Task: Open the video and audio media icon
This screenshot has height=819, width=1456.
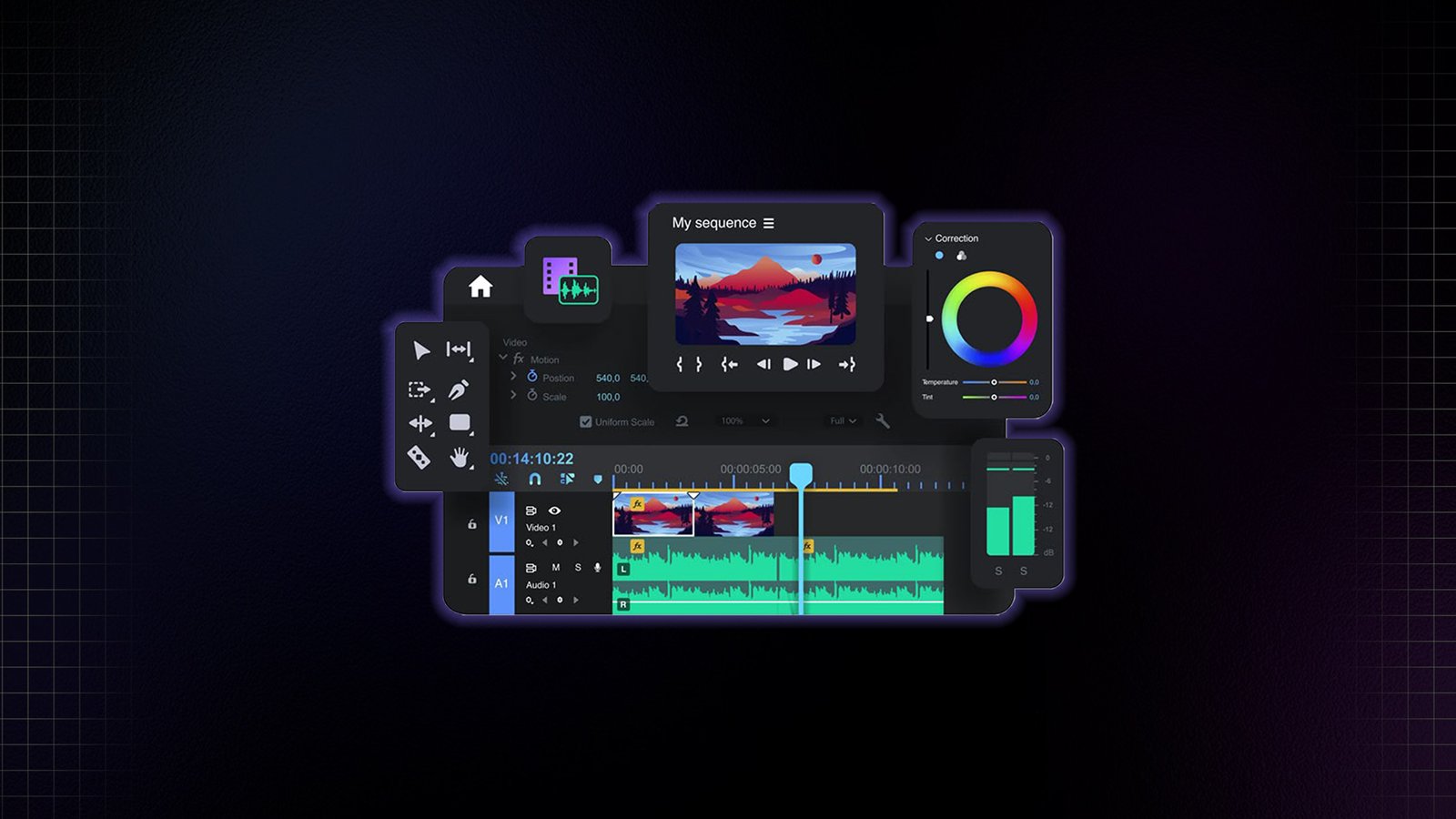Action: pyautogui.click(x=570, y=280)
